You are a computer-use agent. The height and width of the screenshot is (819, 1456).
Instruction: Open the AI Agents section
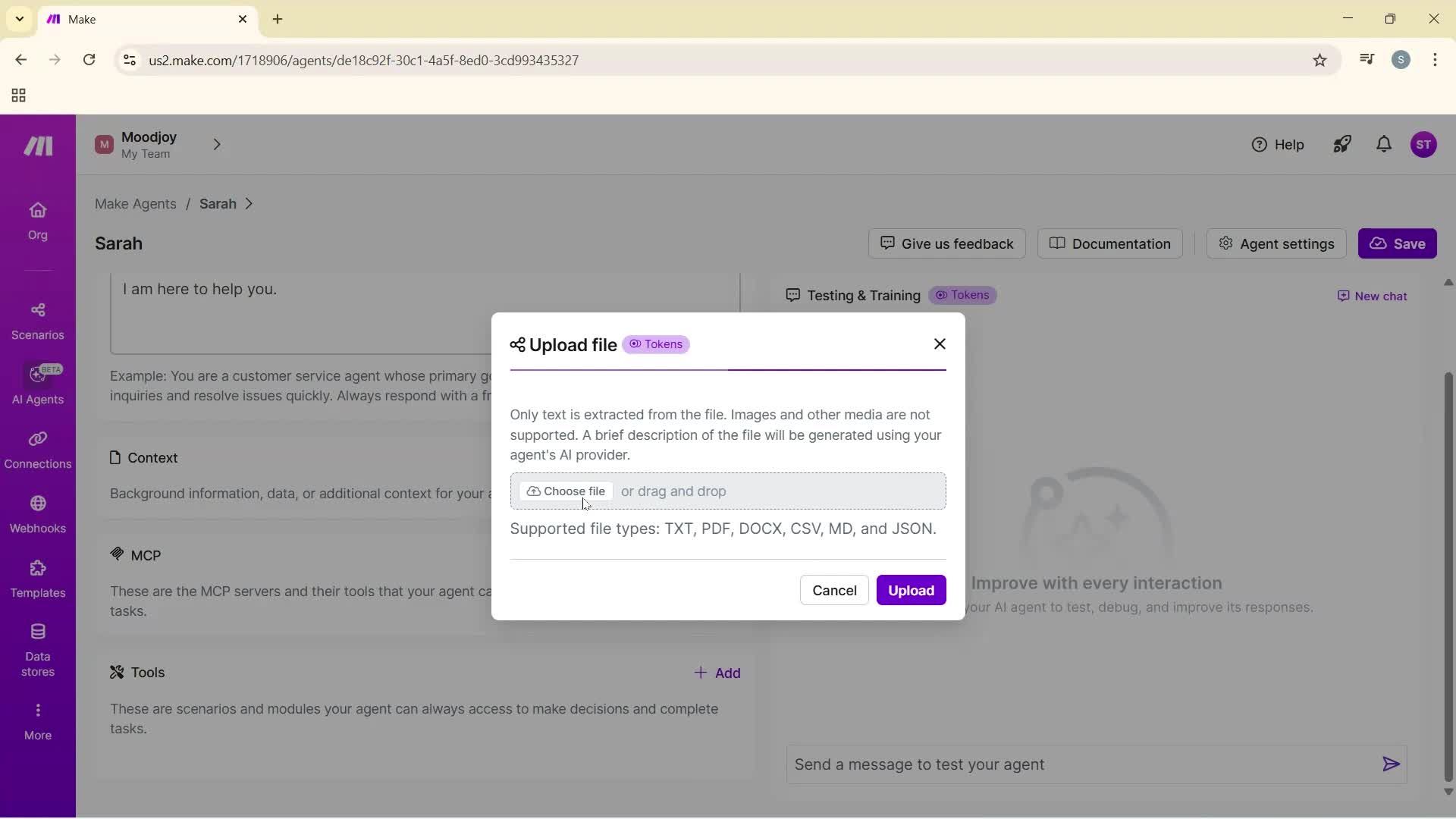[37, 384]
